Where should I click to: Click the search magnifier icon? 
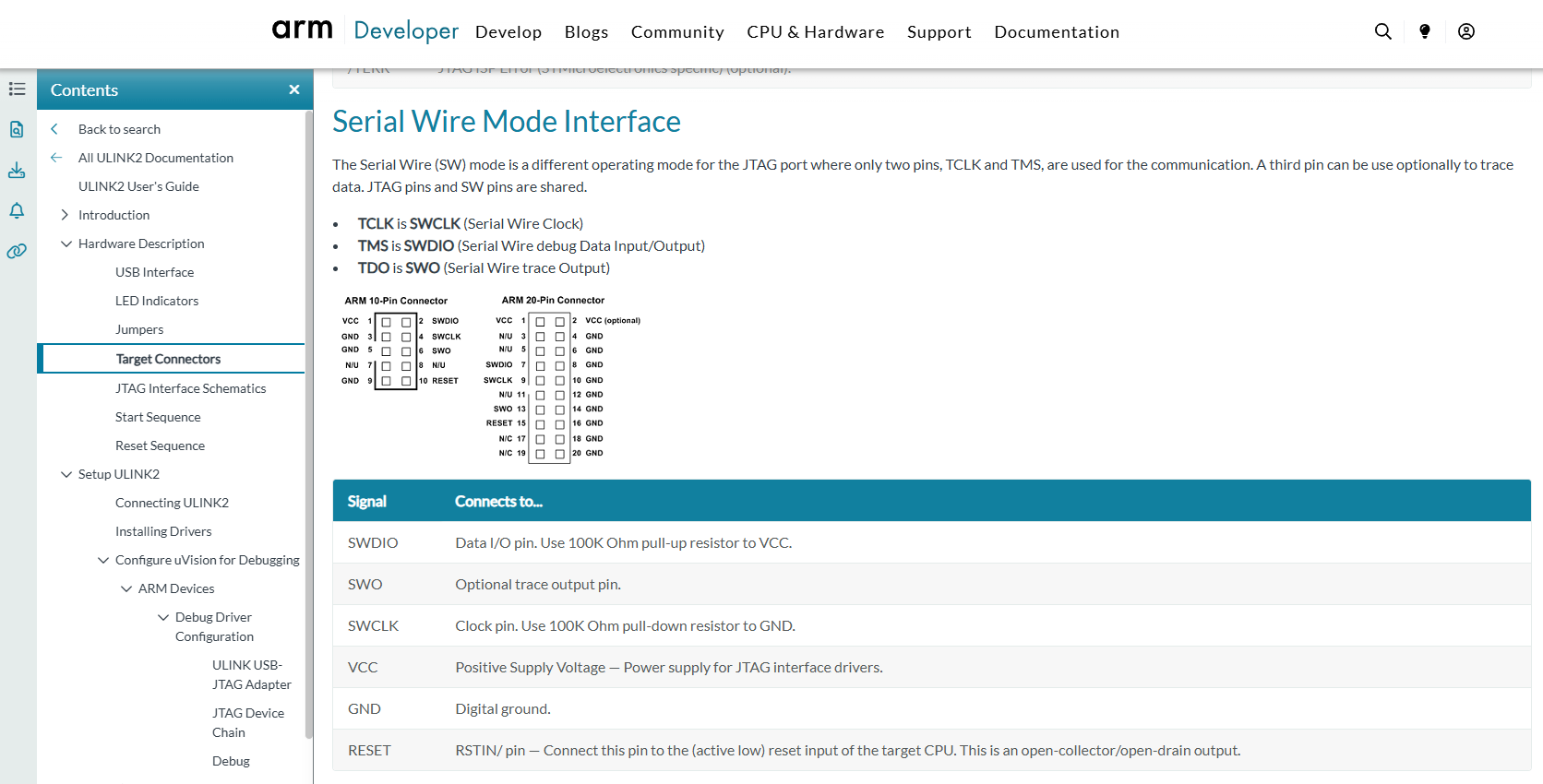(x=1382, y=31)
